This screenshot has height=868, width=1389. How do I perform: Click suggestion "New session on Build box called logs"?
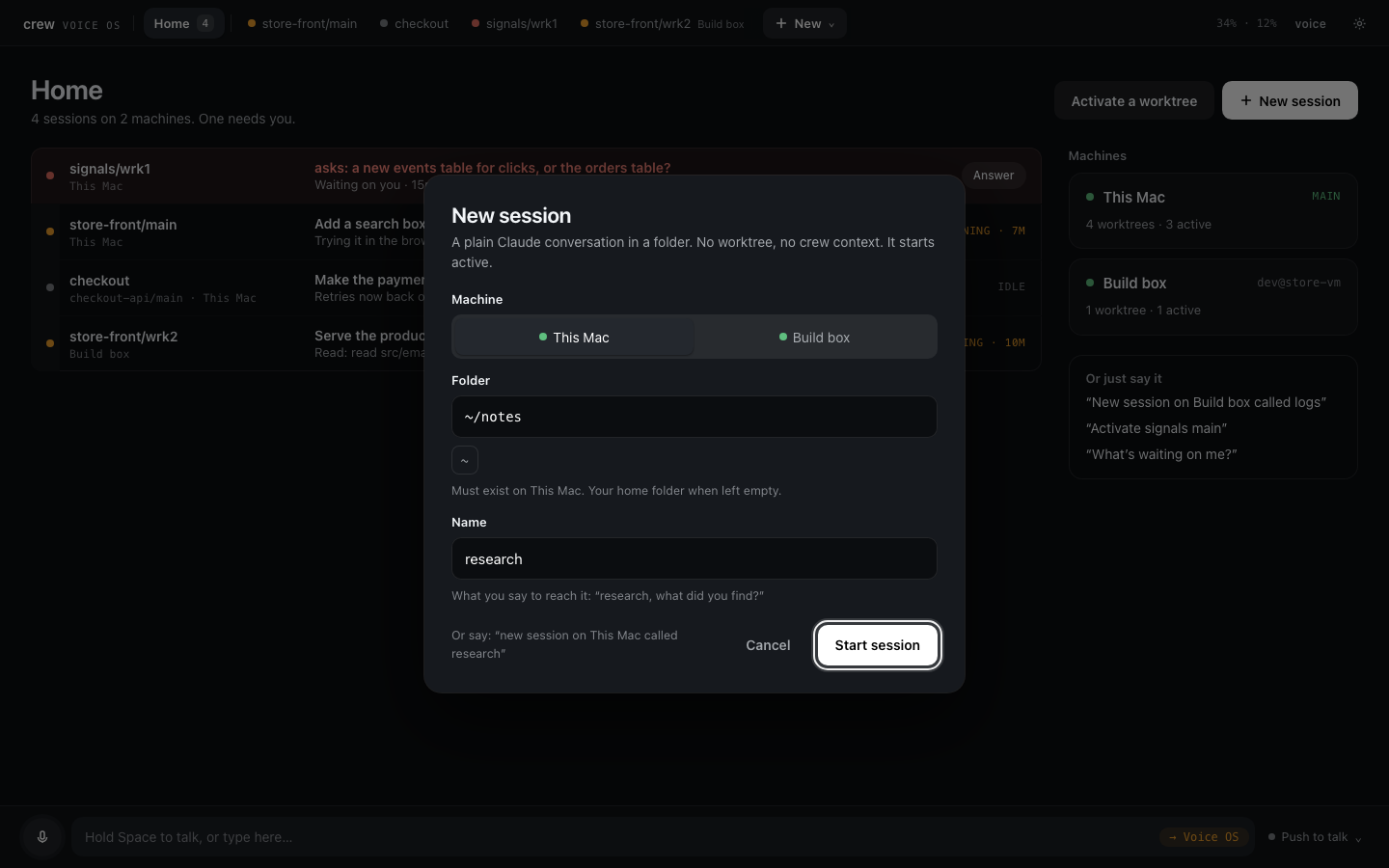1206,402
